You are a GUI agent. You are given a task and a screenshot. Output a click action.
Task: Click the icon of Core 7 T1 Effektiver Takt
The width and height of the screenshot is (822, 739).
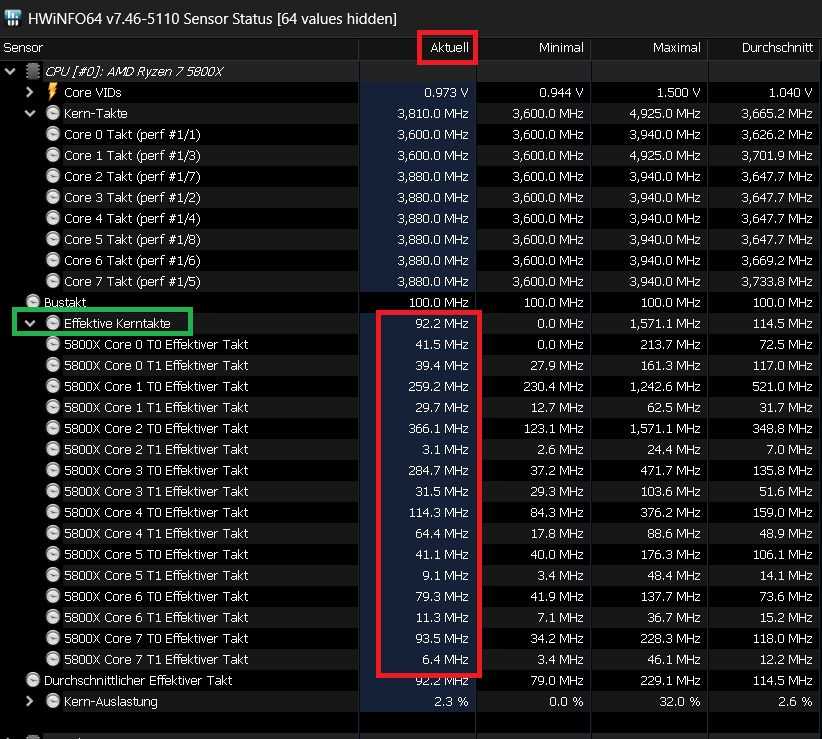point(53,658)
